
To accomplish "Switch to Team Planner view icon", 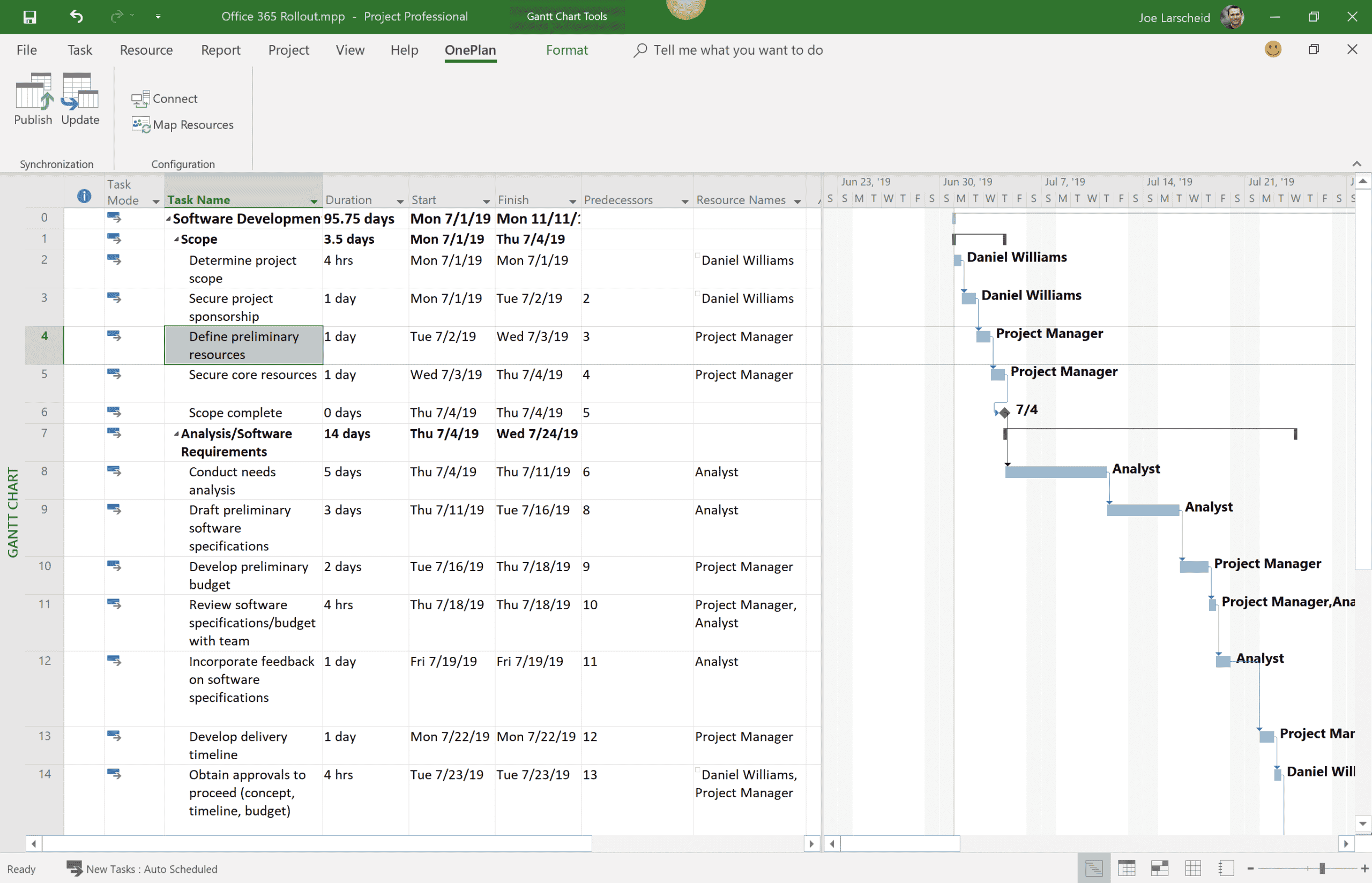I will click(x=1160, y=869).
